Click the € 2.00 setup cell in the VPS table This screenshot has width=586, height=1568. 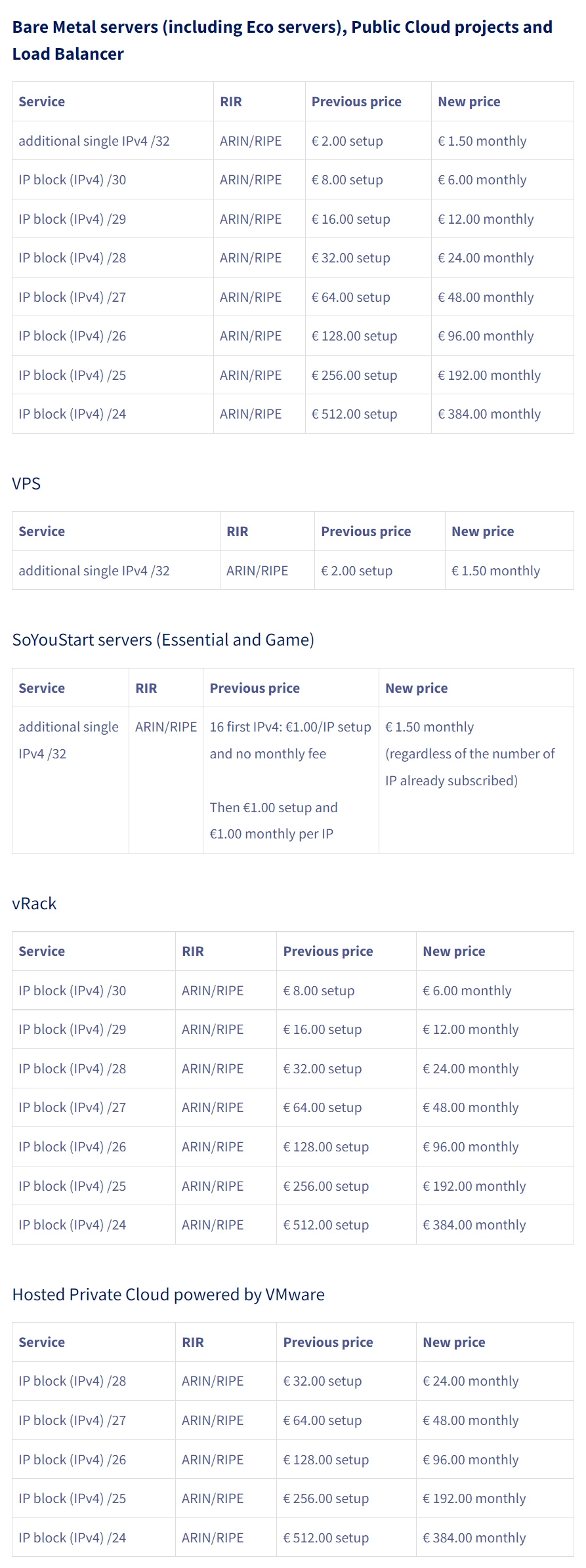pos(357,571)
